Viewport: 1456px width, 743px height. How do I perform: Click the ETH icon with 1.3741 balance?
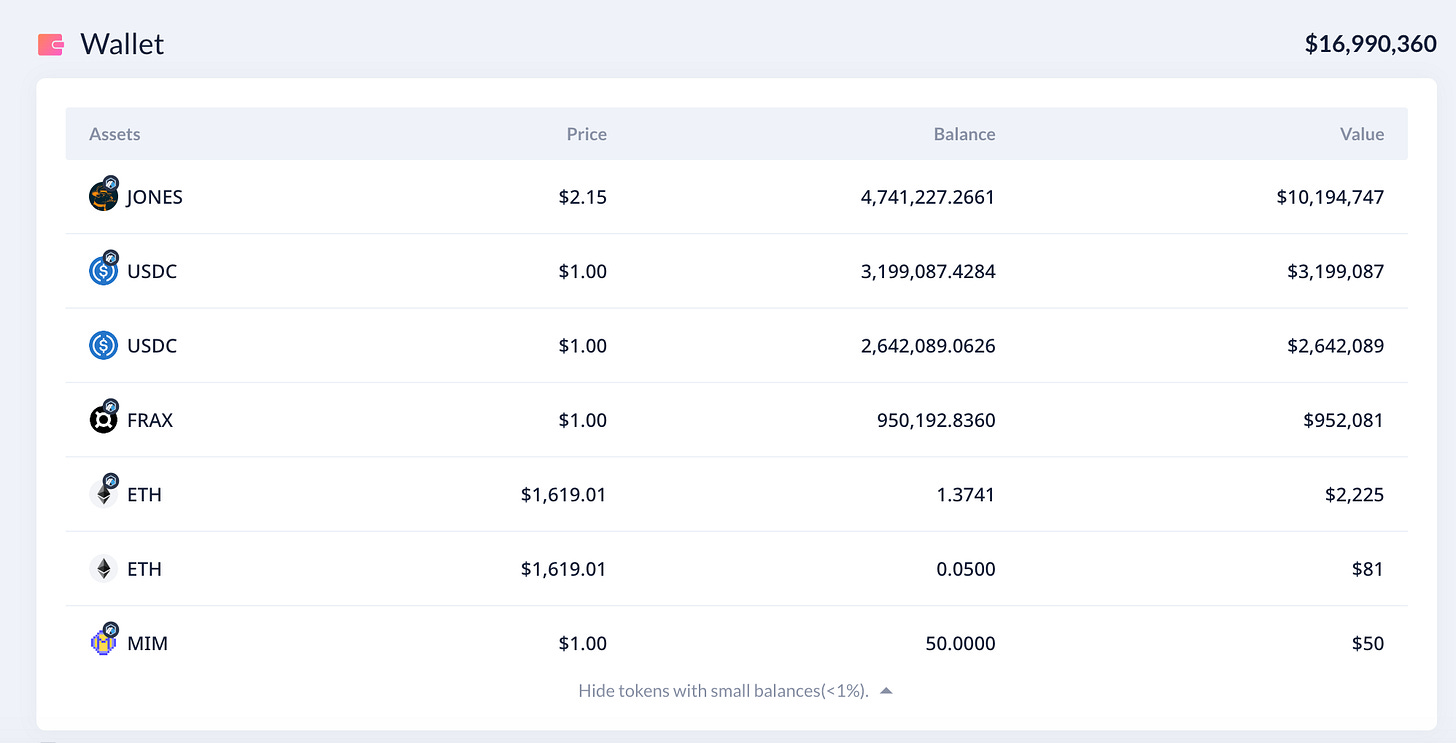(103, 492)
